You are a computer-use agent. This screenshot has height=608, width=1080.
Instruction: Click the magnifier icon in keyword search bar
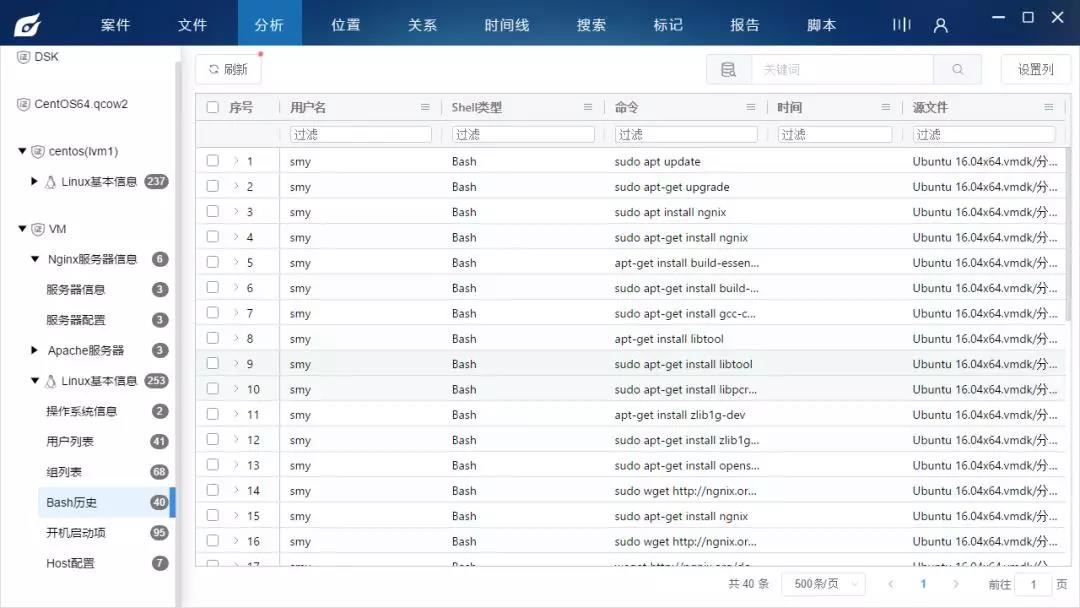pyautogui.click(x=956, y=69)
